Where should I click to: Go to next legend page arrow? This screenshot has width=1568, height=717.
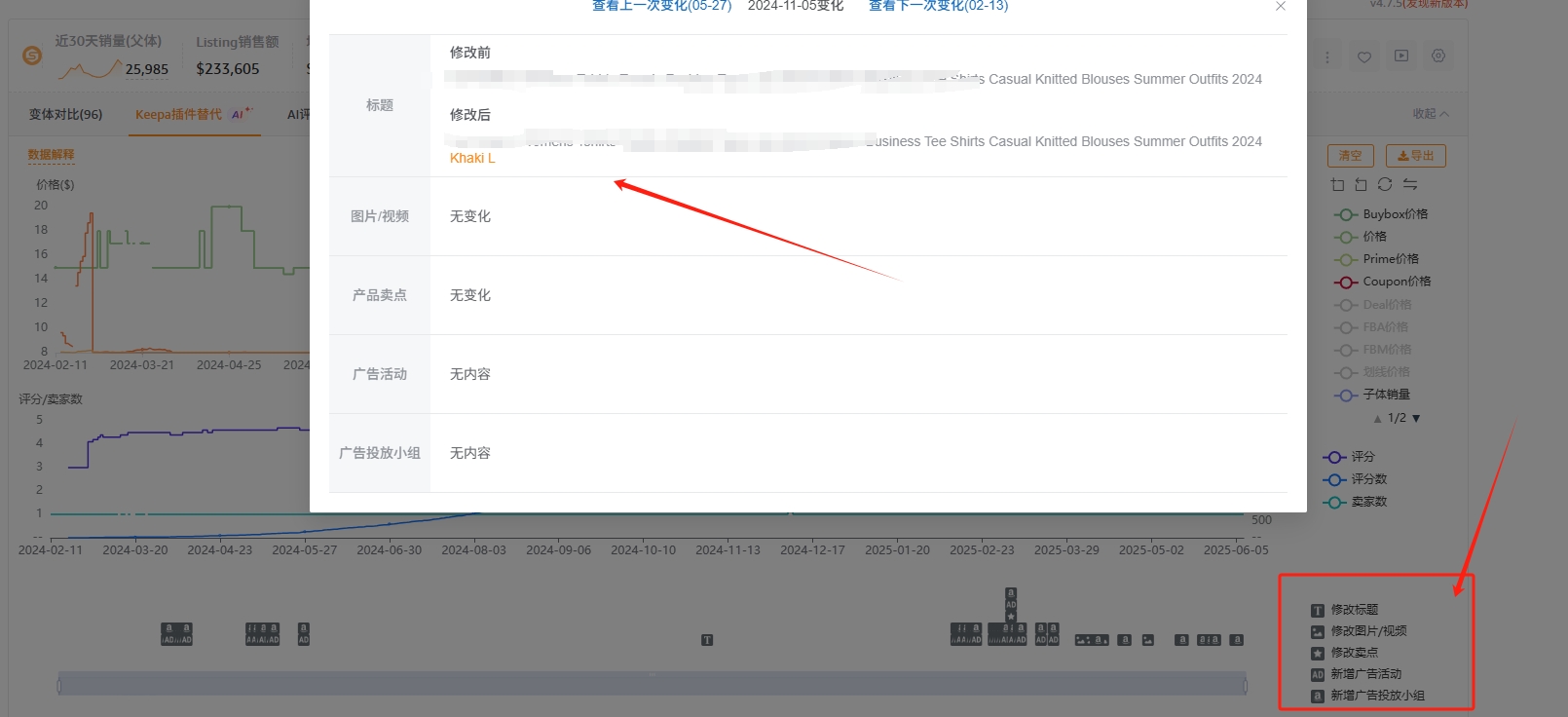[1416, 419]
